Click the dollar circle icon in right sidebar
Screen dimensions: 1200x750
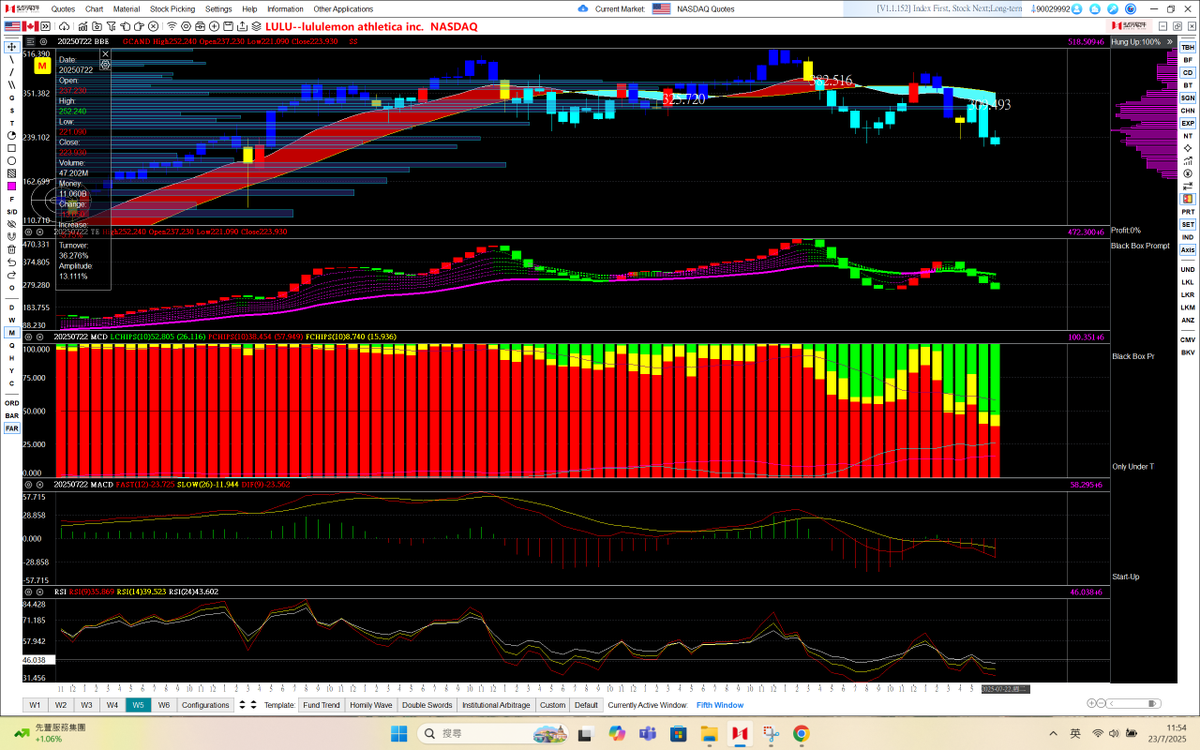point(1188,173)
